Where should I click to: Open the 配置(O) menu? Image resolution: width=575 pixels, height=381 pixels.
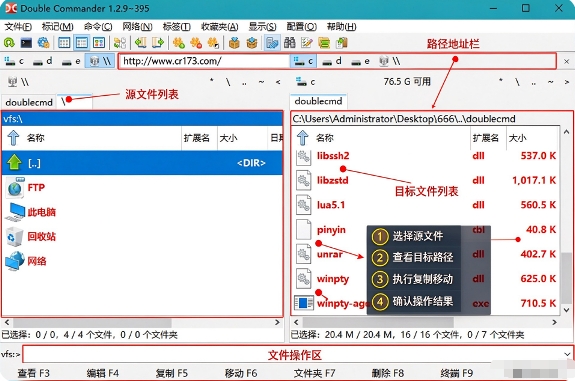point(301,27)
